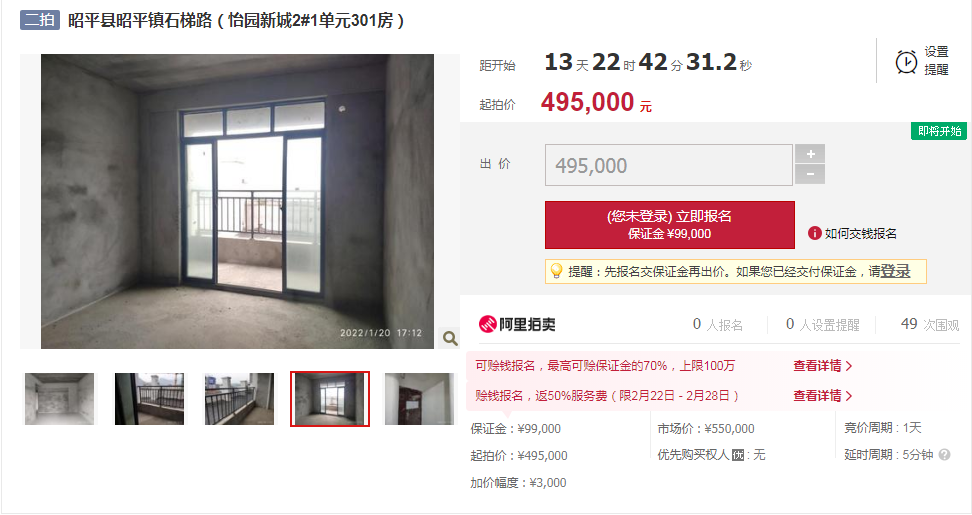Expand 查看详情 for 50% service fee refund
This screenshot has height=515, width=972.
click(823, 395)
